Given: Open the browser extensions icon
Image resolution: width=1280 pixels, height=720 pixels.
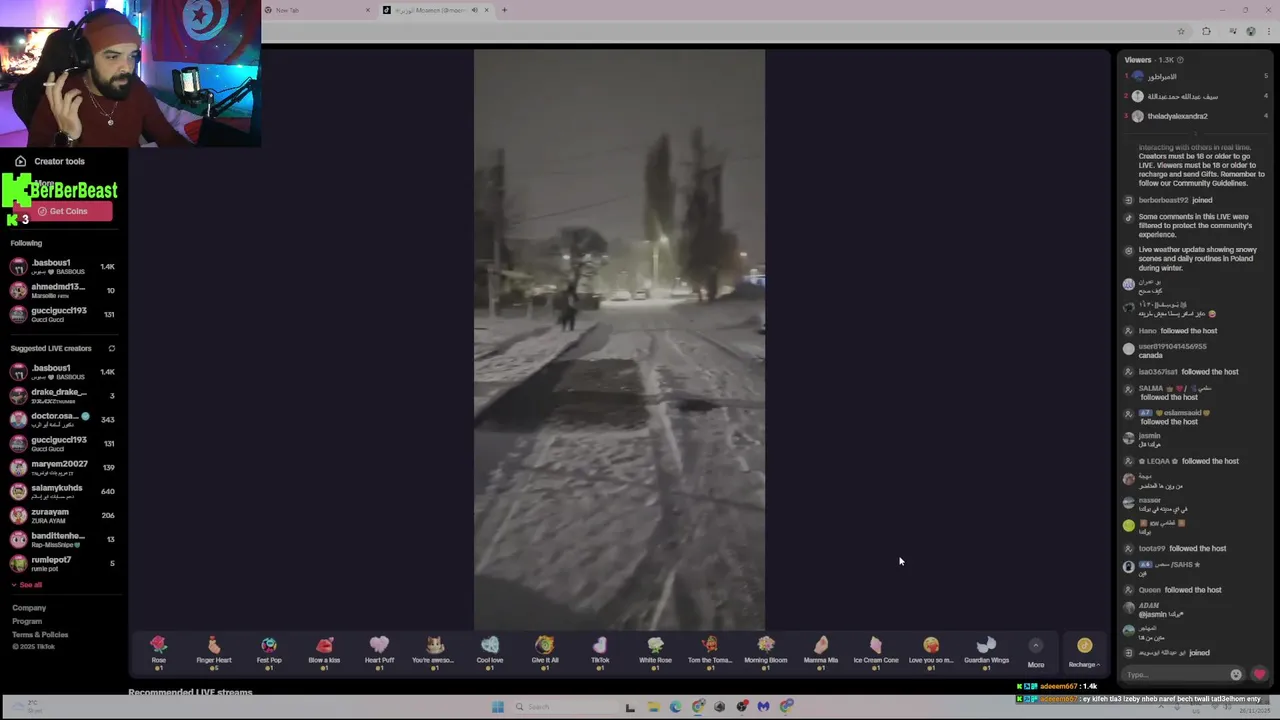Looking at the screenshot, I should [x=1206, y=31].
